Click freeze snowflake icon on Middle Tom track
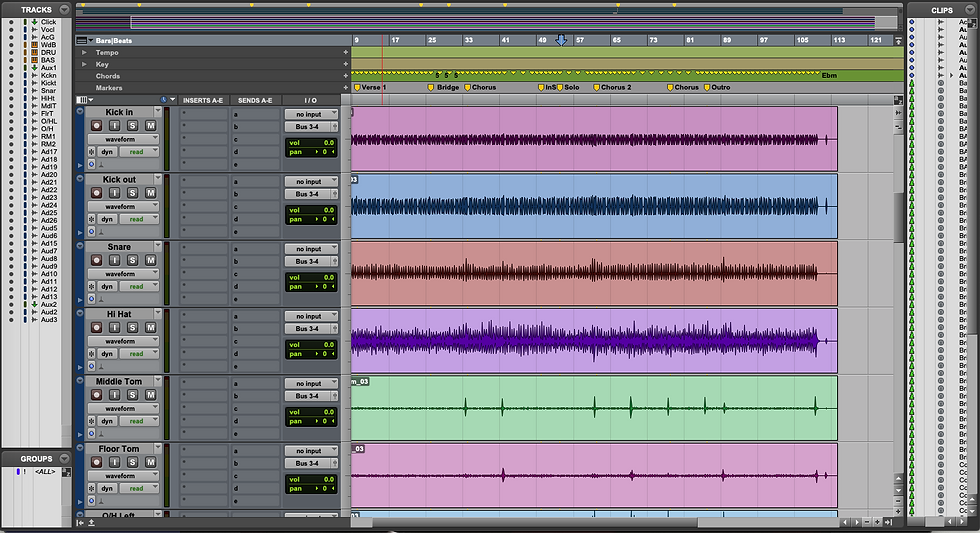Screen dimensions: 980x533 click(x=91, y=421)
